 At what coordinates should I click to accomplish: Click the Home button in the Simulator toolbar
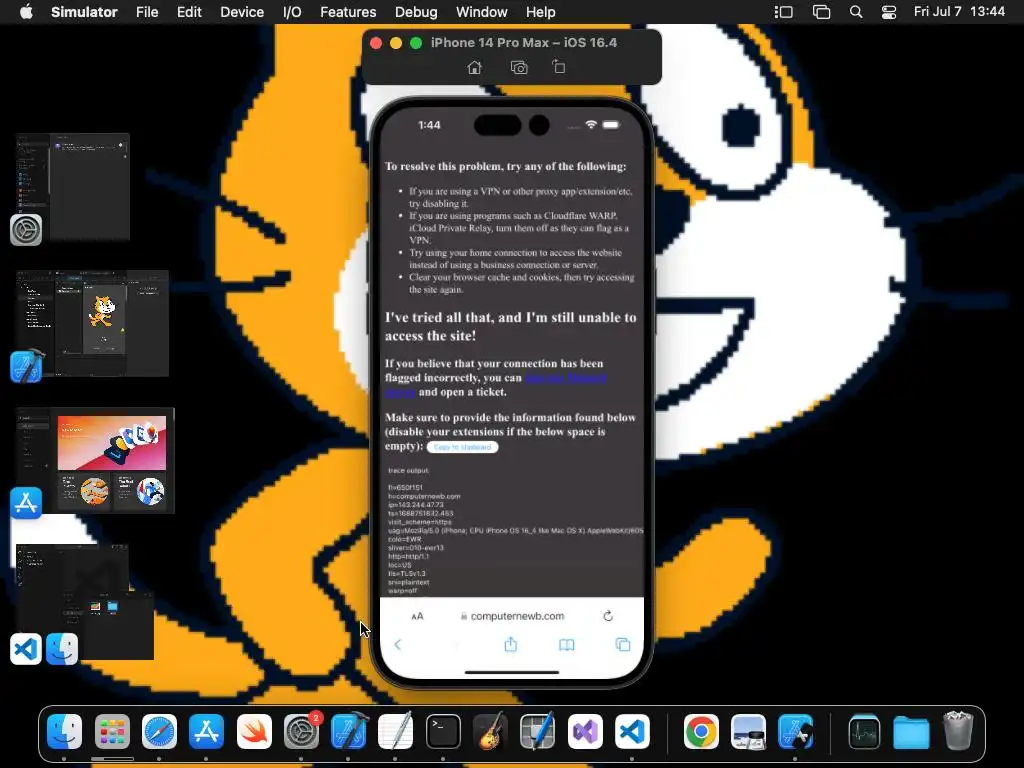475,67
